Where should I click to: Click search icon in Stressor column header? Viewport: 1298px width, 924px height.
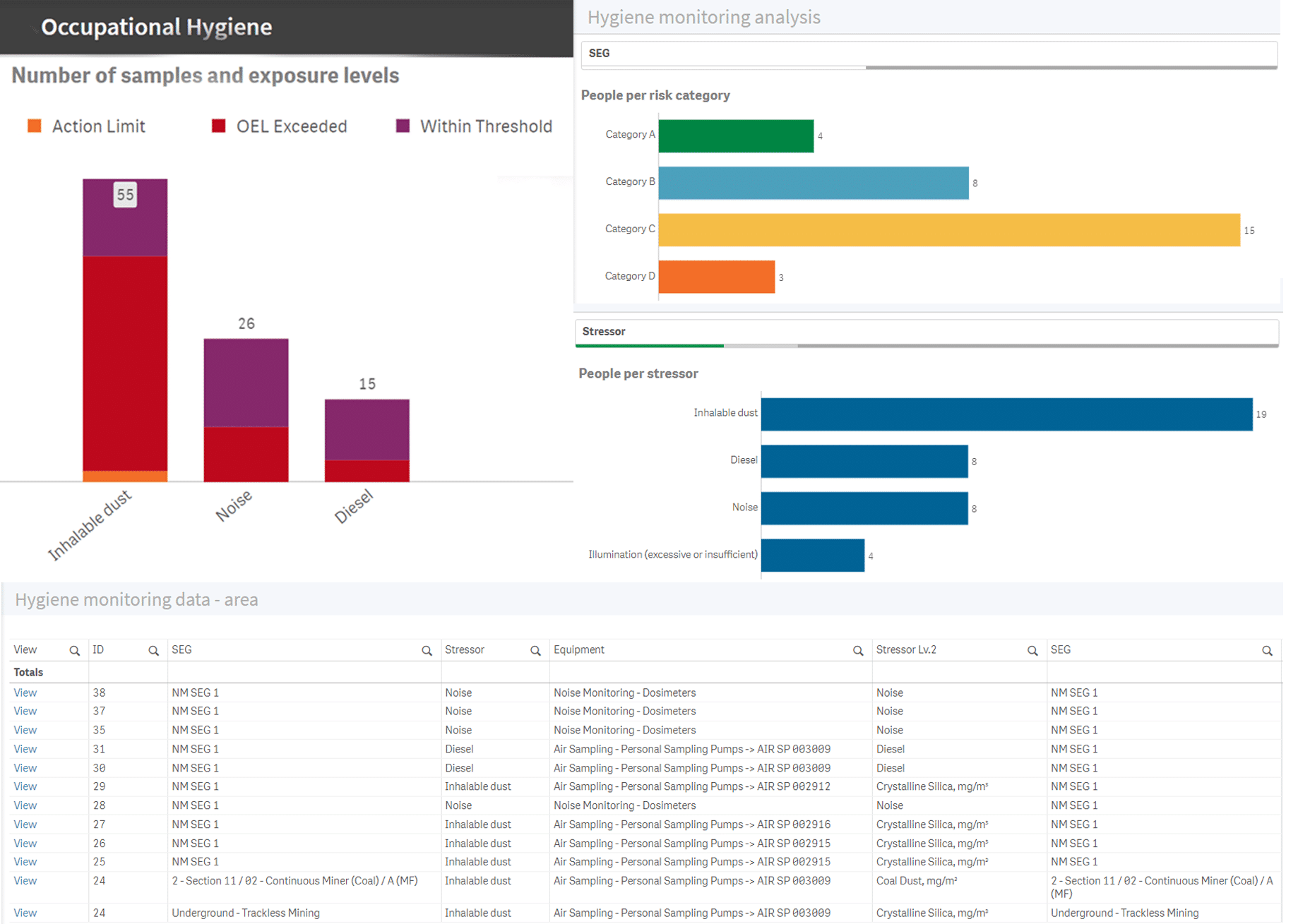click(x=535, y=651)
